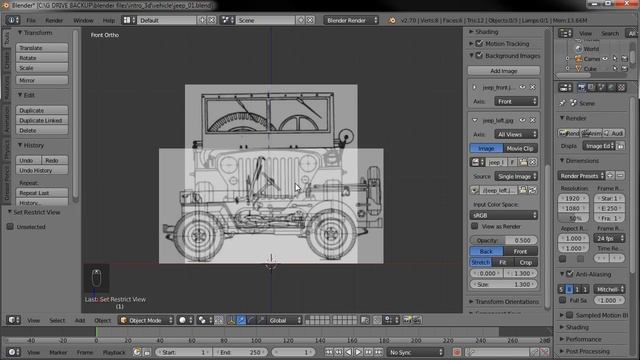
Task: Adjust the Opacity 0.500 slider
Action: coord(504,240)
